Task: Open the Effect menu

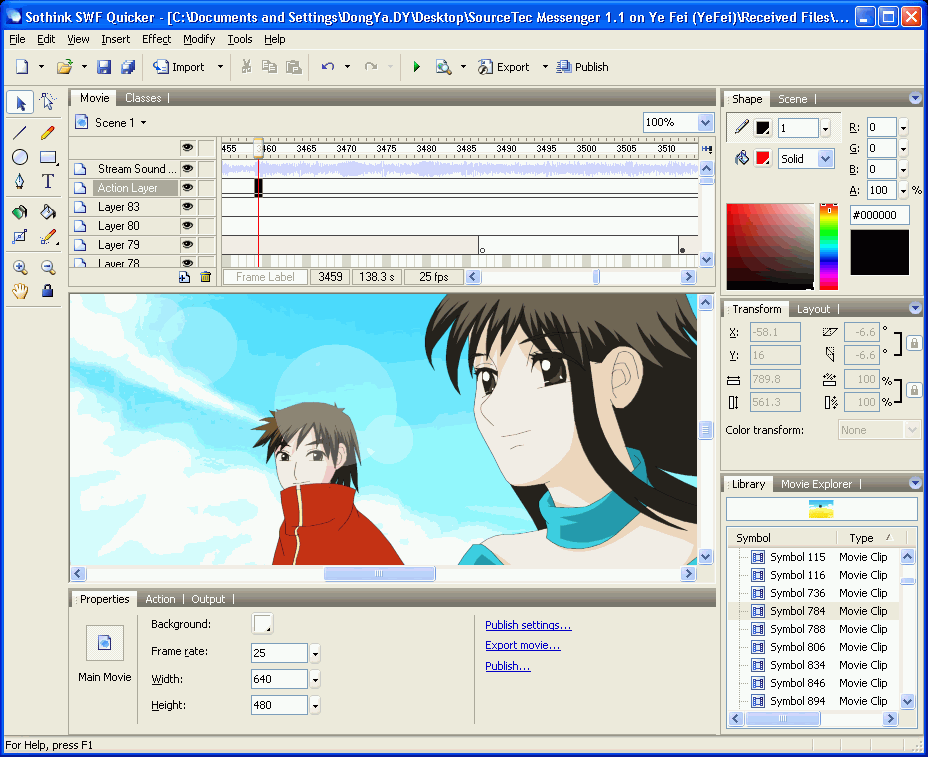Action: pos(156,39)
